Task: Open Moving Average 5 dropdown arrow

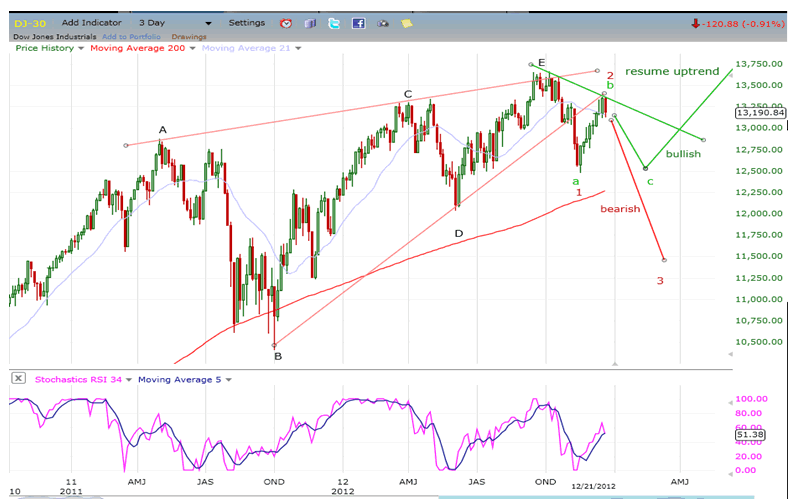Action: 228,379
